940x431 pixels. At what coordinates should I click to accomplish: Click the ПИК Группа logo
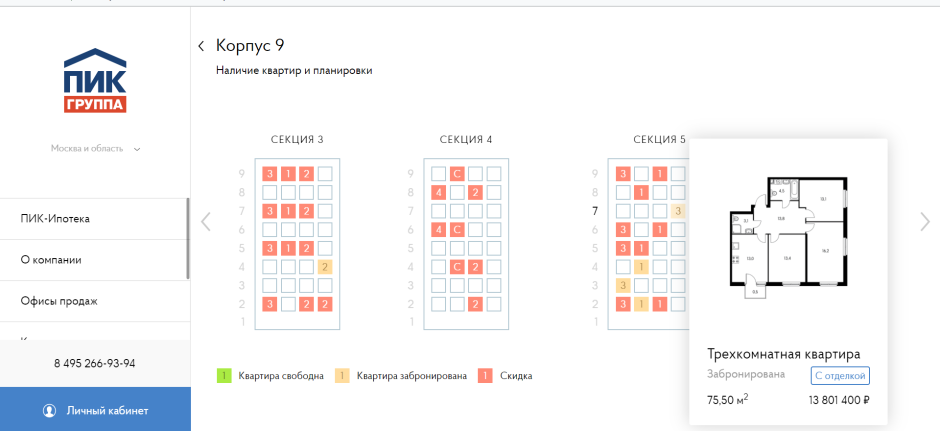(x=94, y=80)
